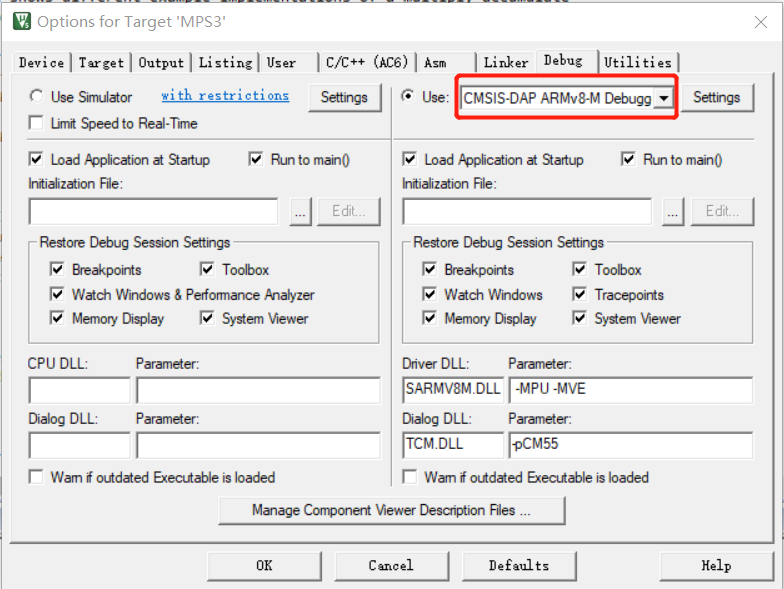784x589 pixels.
Task: Toggle debugger Run to main() checkbox
Action: coord(628,160)
